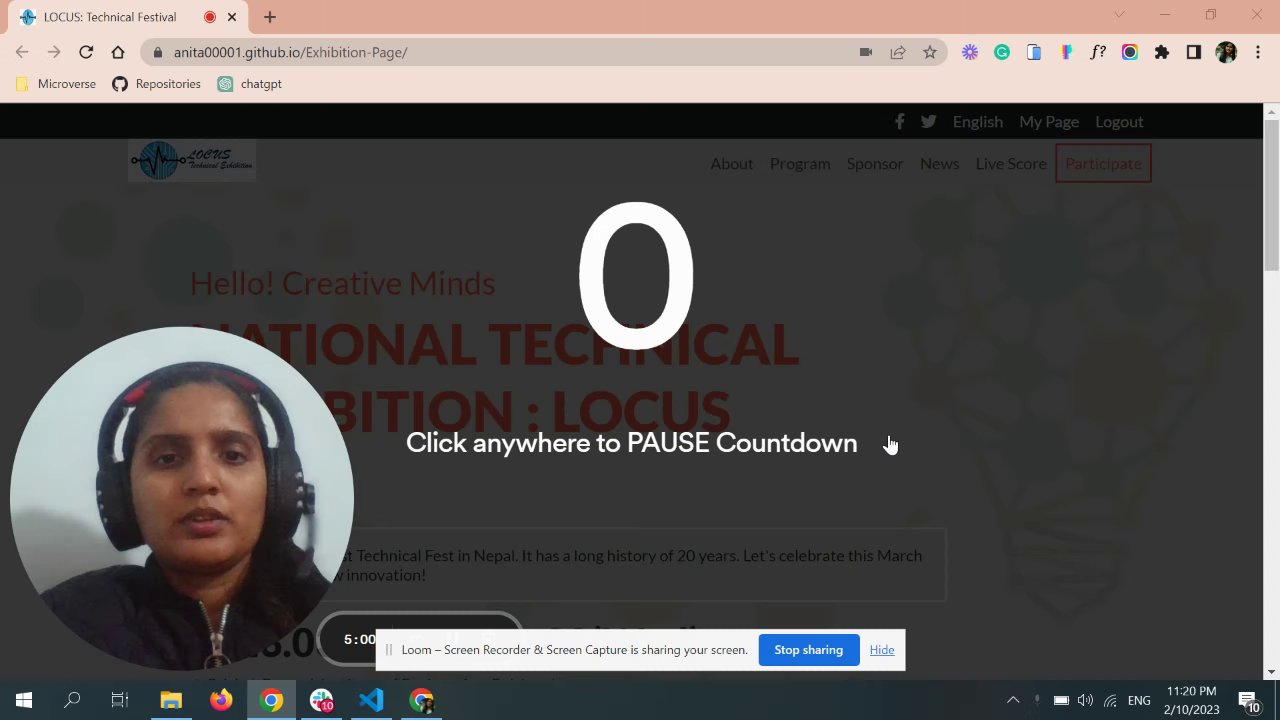Open the About nav item
Screen dimensions: 1280x720
[732, 163]
